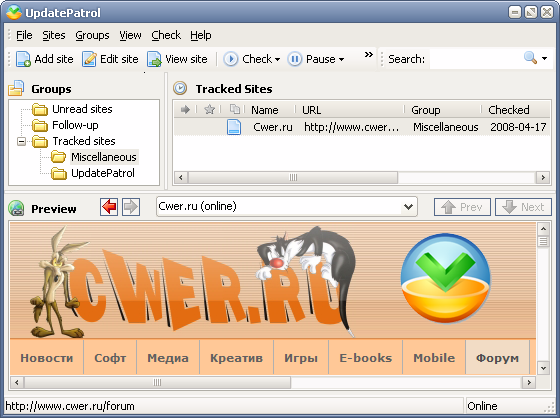Open the Check dropdown arrow
The image size is (560, 418).
coord(278,60)
